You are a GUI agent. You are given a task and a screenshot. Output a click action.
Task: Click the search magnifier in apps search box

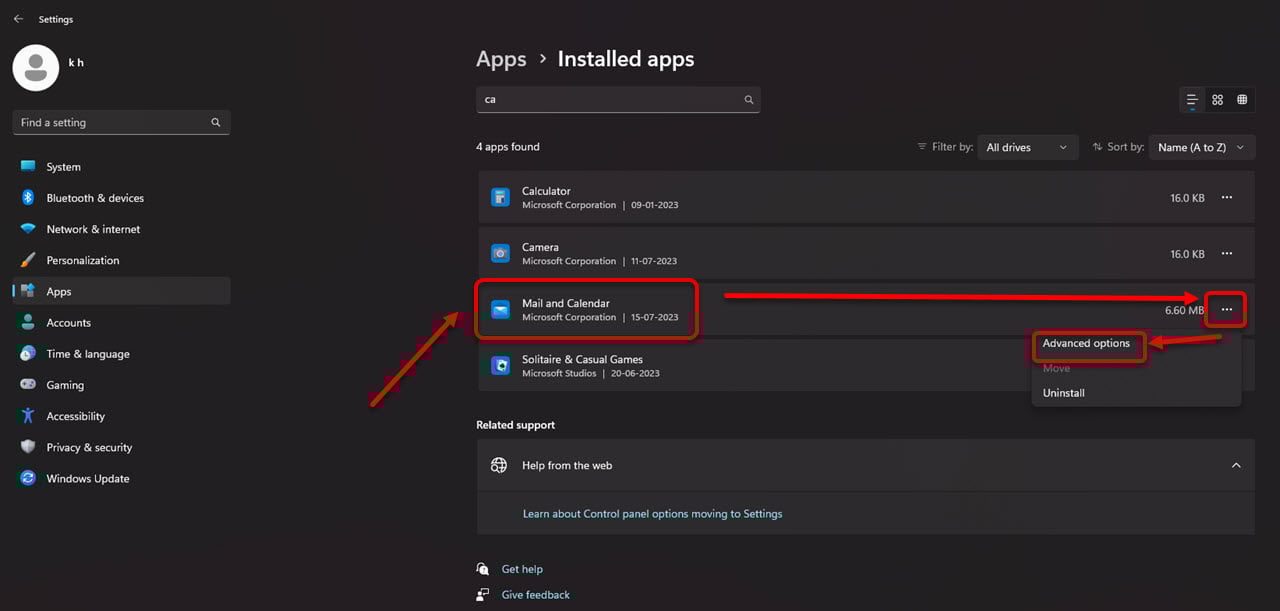click(x=748, y=100)
